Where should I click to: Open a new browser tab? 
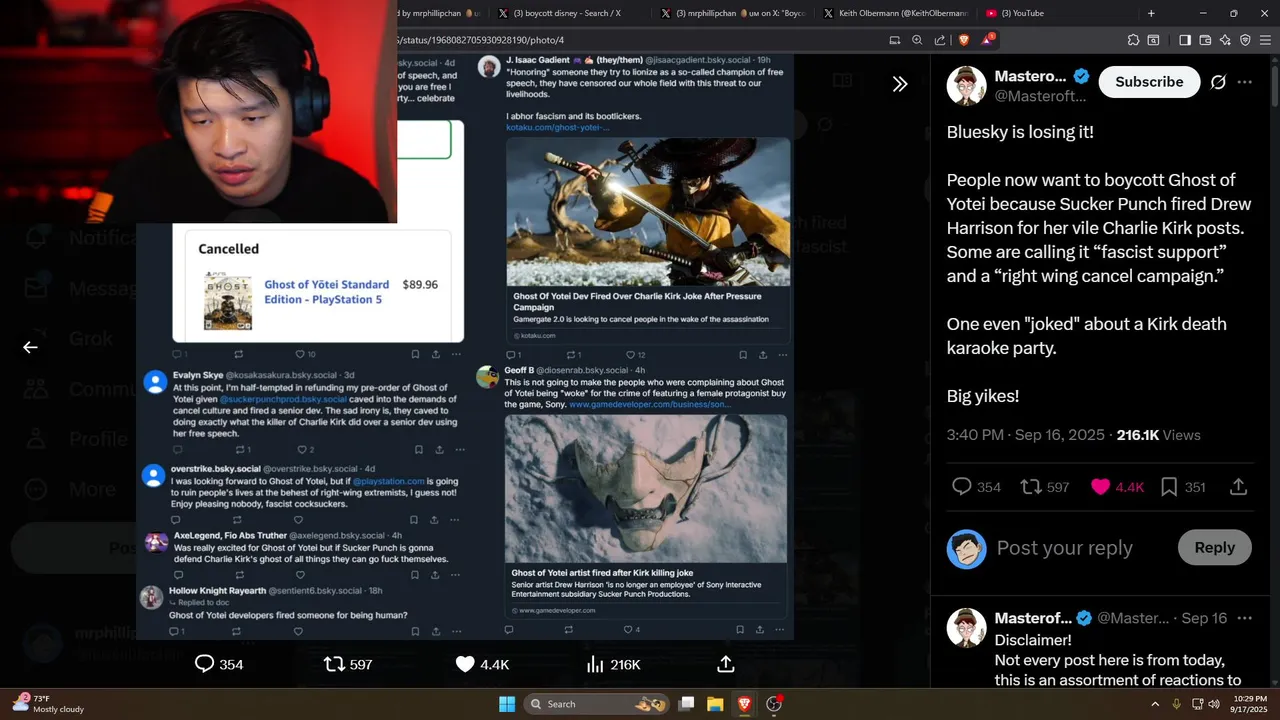point(1151,13)
